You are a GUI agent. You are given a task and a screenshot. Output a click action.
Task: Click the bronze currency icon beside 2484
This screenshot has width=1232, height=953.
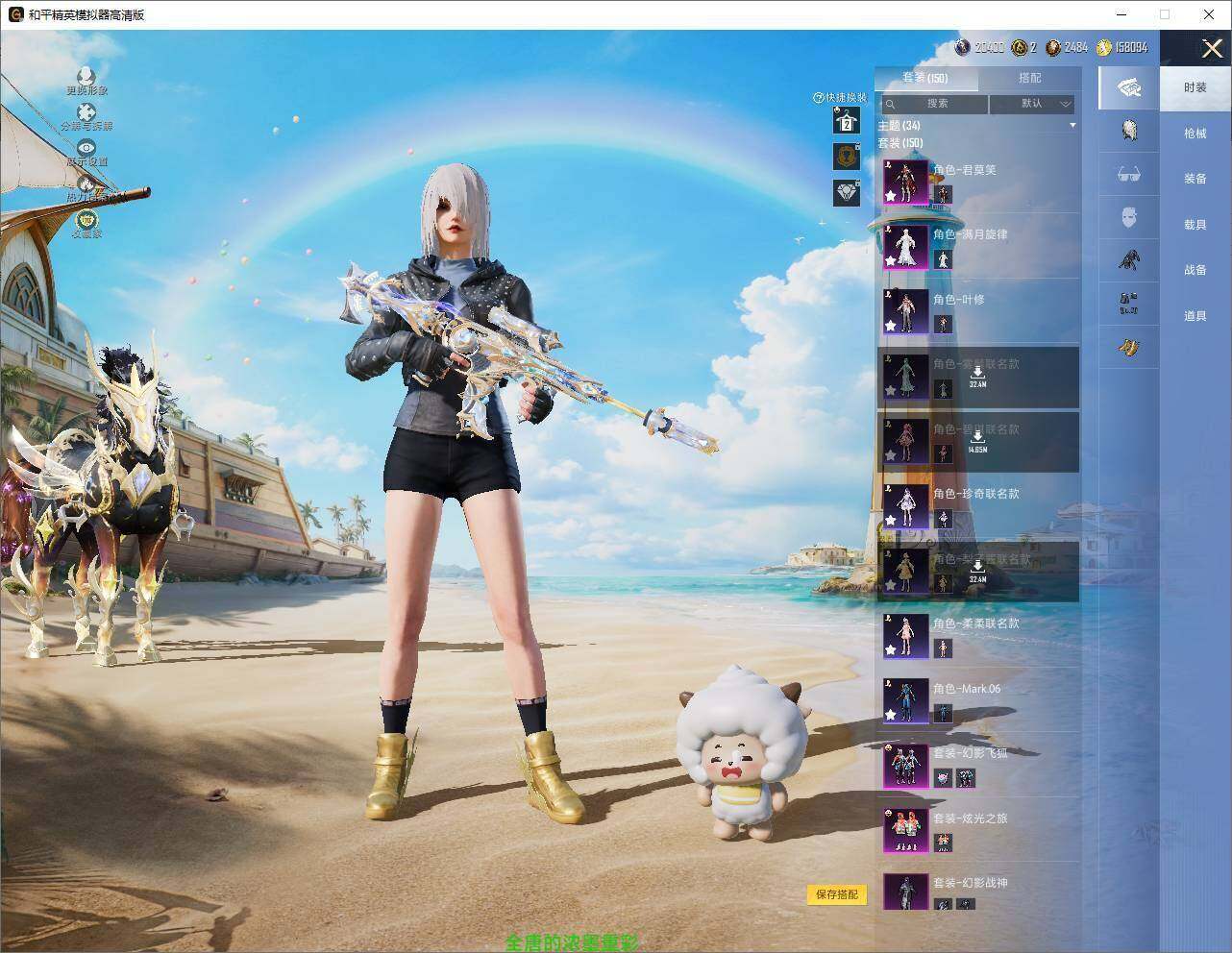pyautogui.click(x=1054, y=47)
